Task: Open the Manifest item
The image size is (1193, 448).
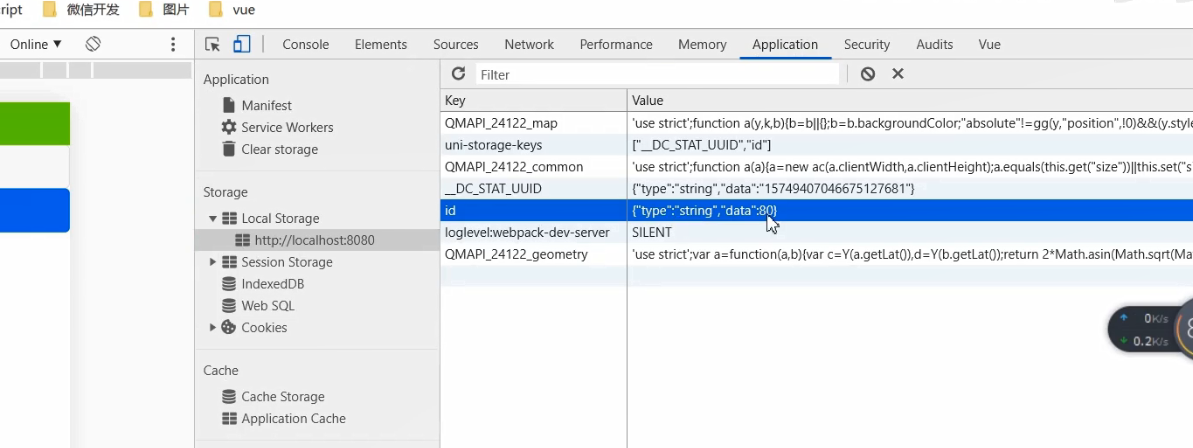Action: point(266,105)
